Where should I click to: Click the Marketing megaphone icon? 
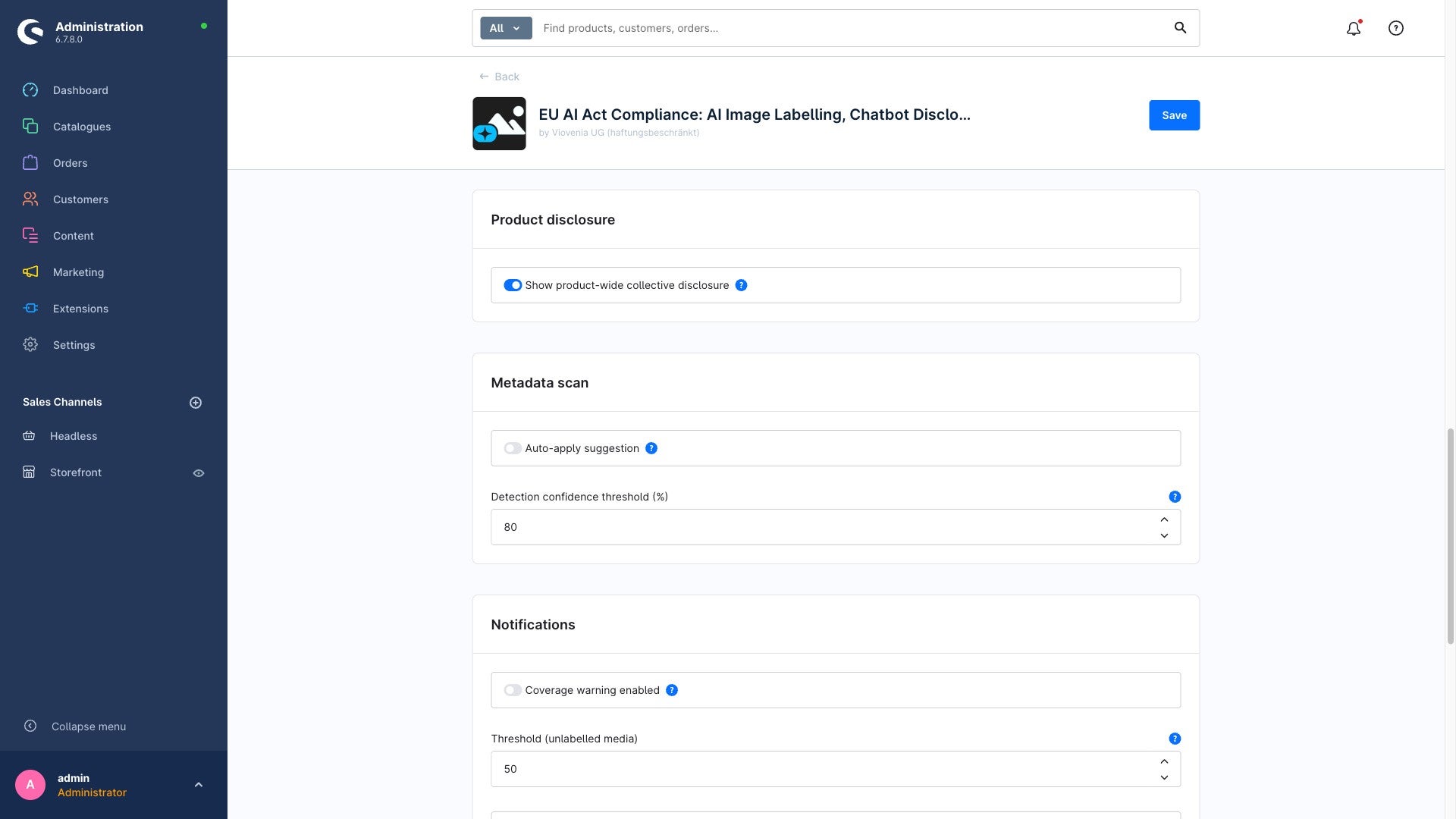click(x=30, y=272)
